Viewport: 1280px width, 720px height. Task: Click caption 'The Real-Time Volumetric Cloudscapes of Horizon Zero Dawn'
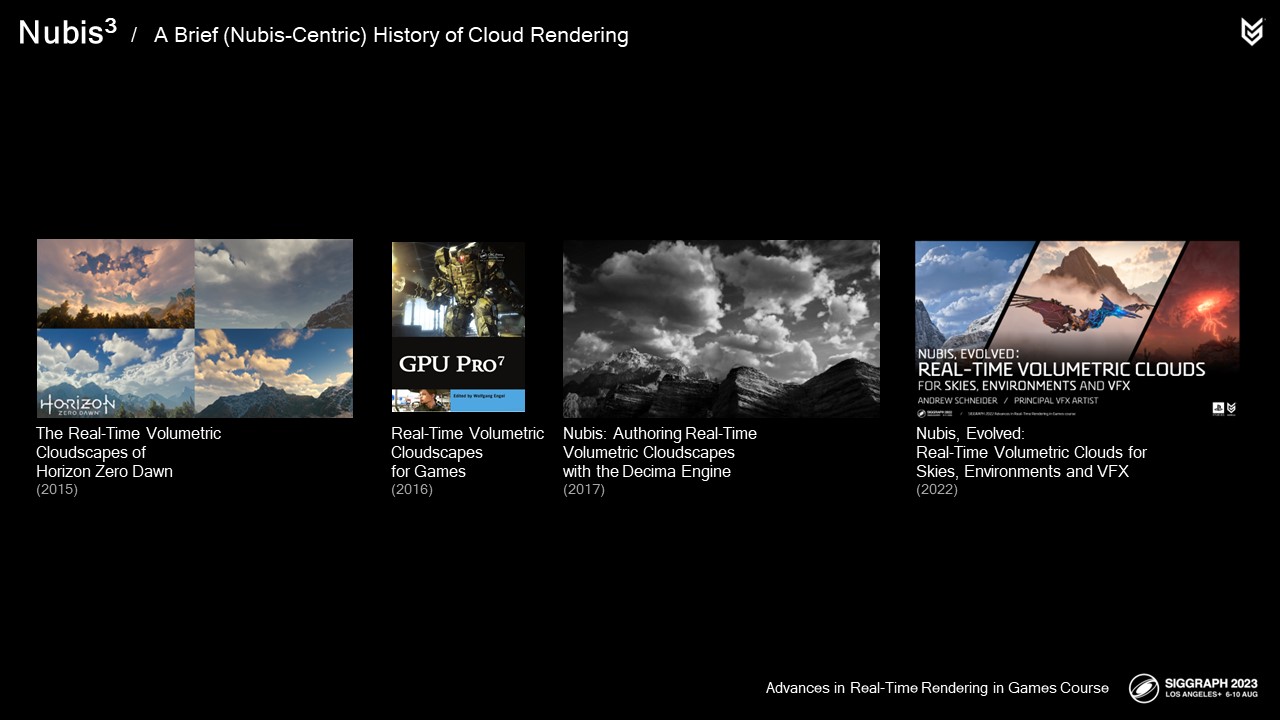[x=128, y=452]
